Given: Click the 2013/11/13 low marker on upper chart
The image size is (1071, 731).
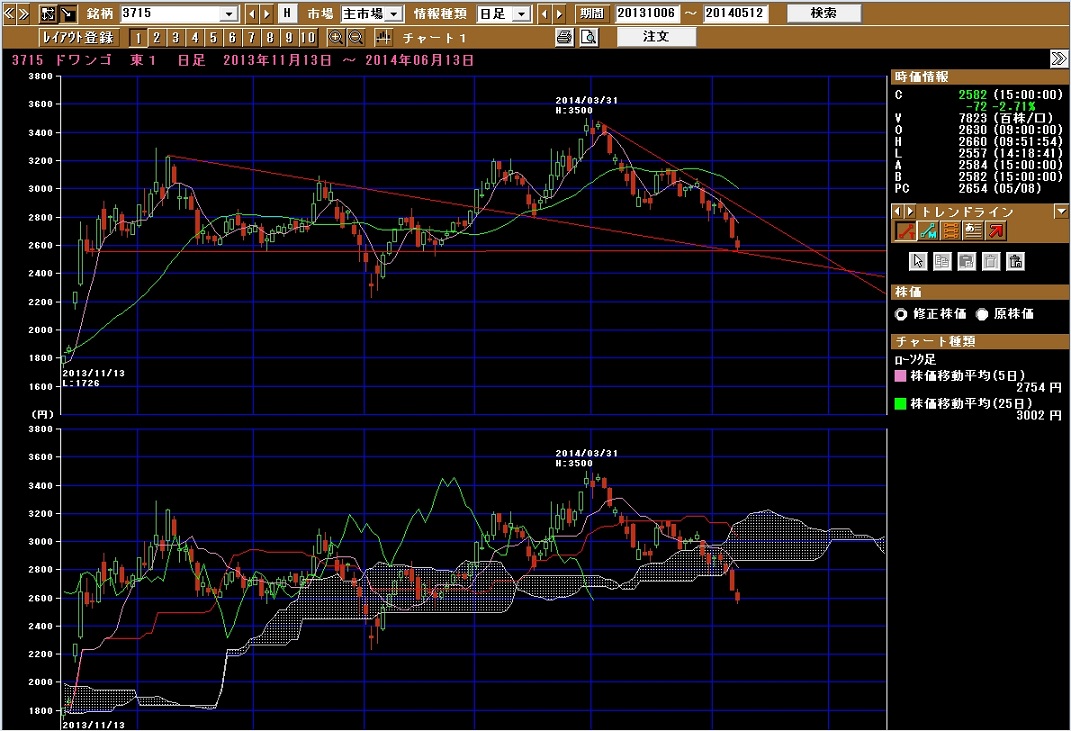Looking at the screenshot, I should pyautogui.click(x=94, y=378).
